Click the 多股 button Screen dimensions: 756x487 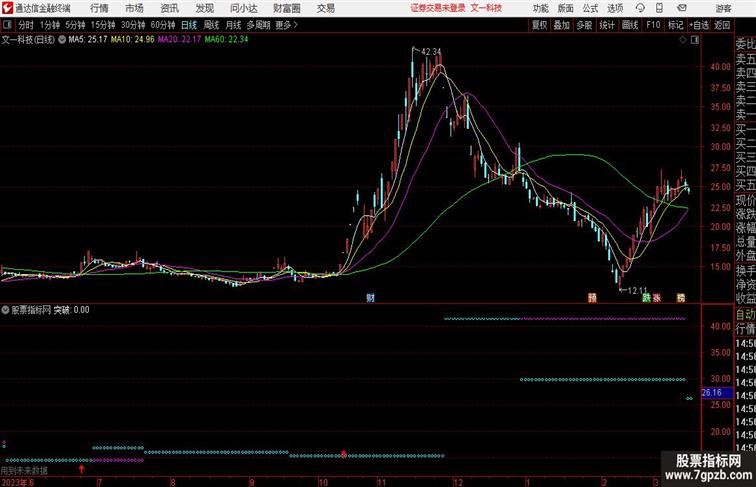pyautogui.click(x=584, y=25)
